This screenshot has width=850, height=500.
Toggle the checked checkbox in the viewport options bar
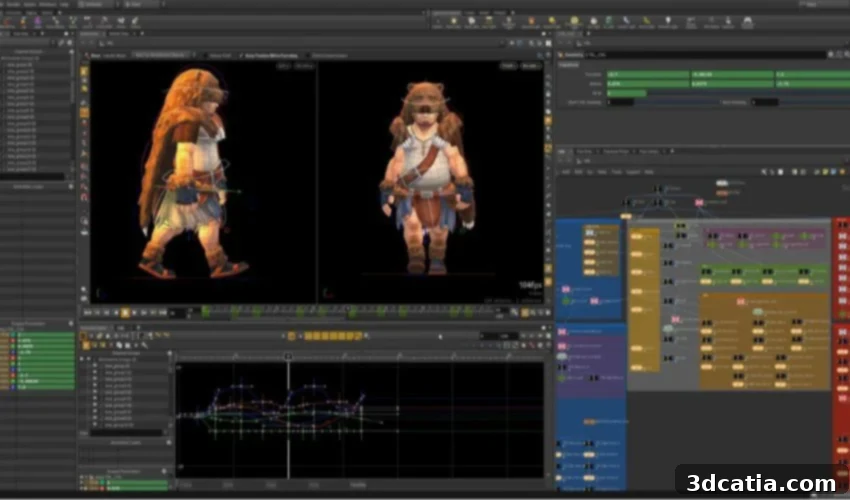242,55
